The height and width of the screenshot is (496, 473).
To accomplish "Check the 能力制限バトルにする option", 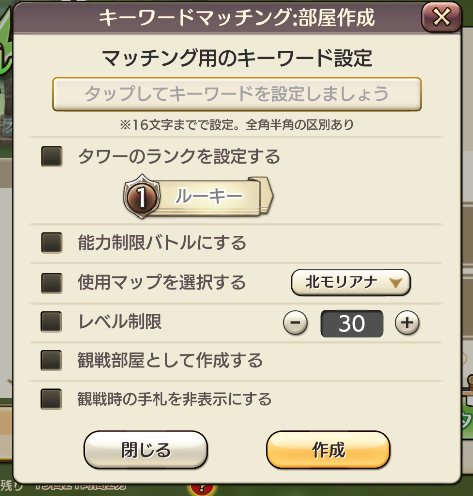I will click(x=52, y=242).
